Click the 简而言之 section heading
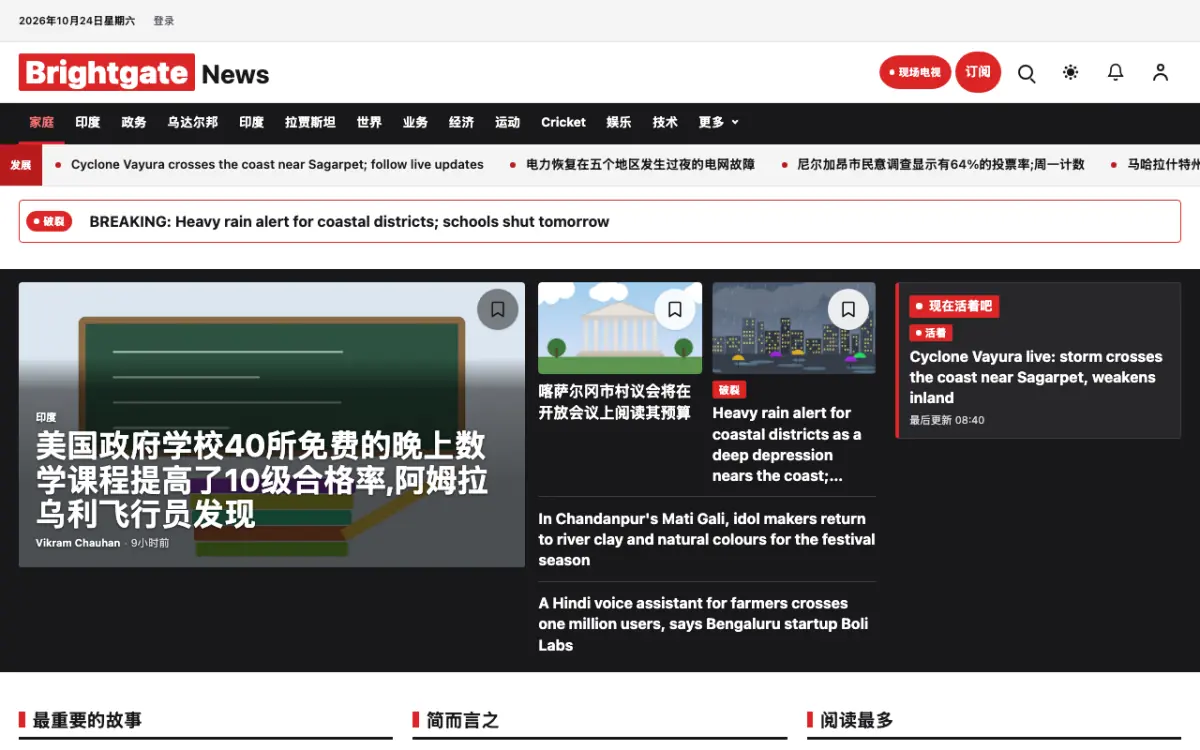This screenshot has height=750, width=1200. [x=462, y=720]
